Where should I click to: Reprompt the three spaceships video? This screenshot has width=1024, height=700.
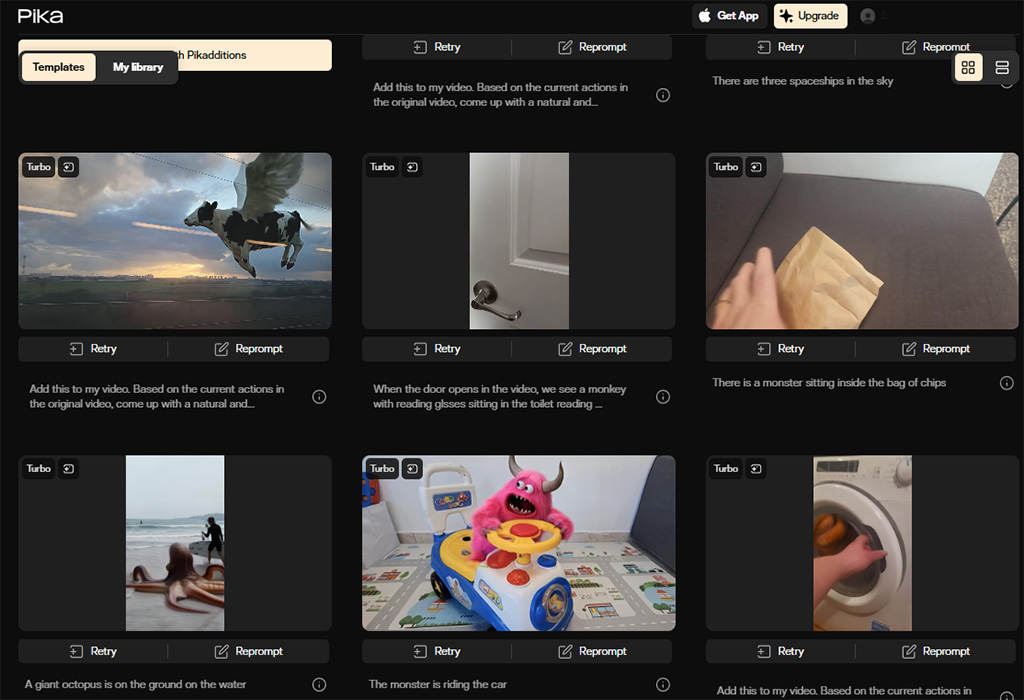coord(936,47)
